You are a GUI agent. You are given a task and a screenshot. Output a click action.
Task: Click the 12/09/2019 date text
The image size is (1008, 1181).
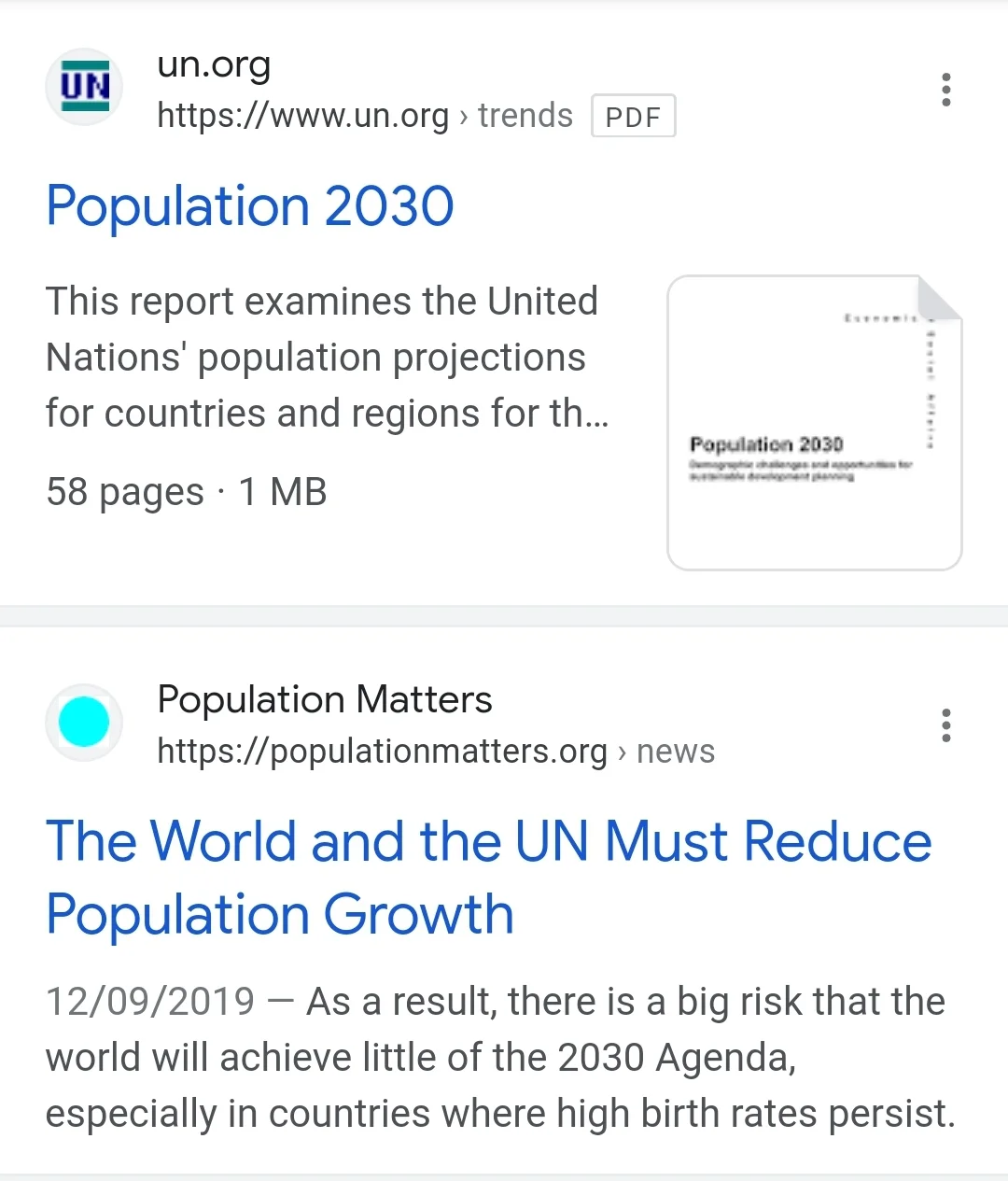149,1002
